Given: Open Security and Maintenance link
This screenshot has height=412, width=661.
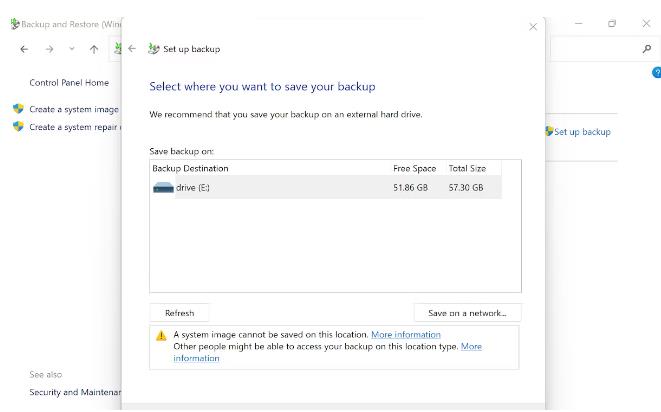Looking at the screenshot, I should 75,392.
